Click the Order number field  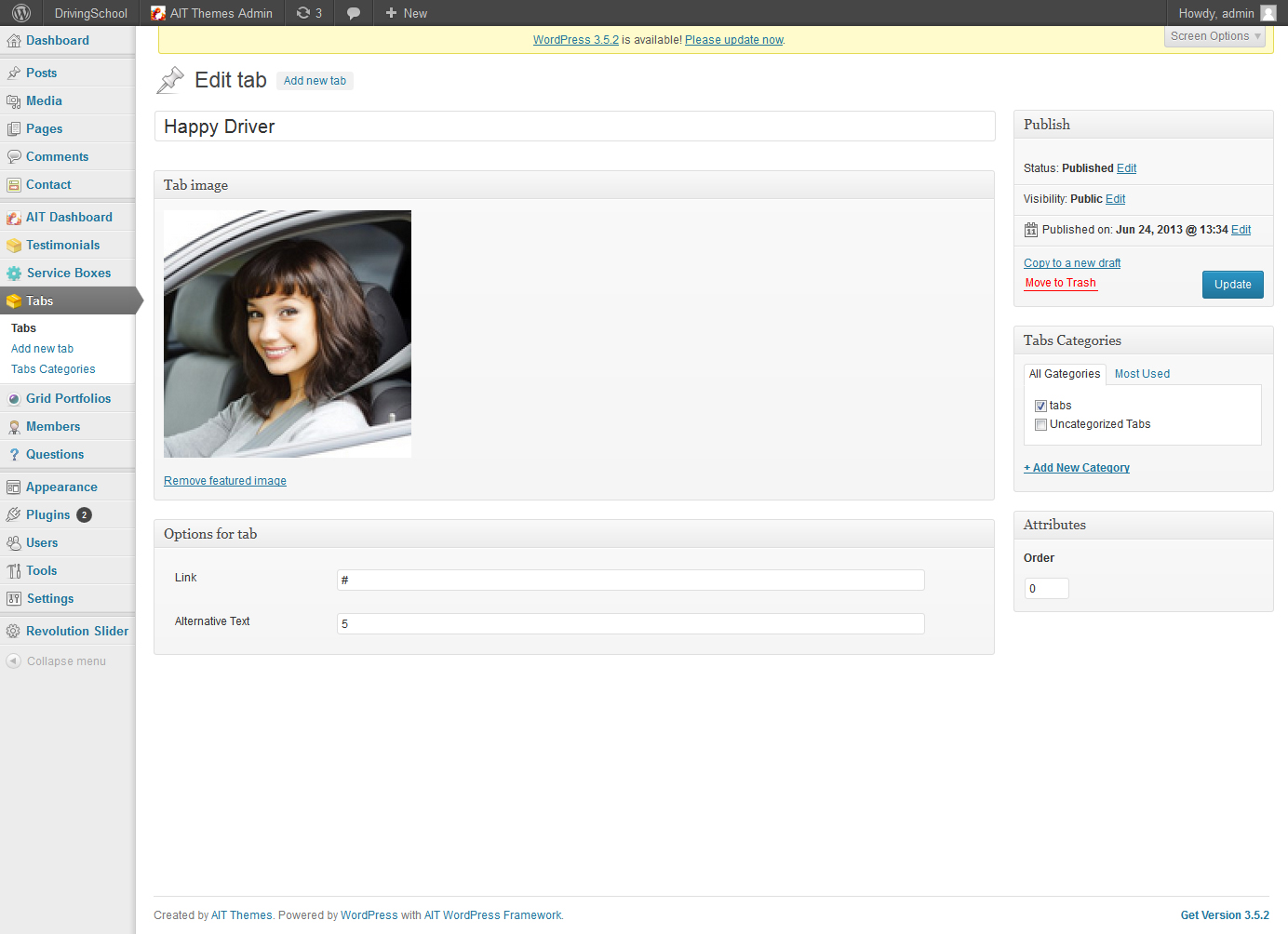point(1046,589)
